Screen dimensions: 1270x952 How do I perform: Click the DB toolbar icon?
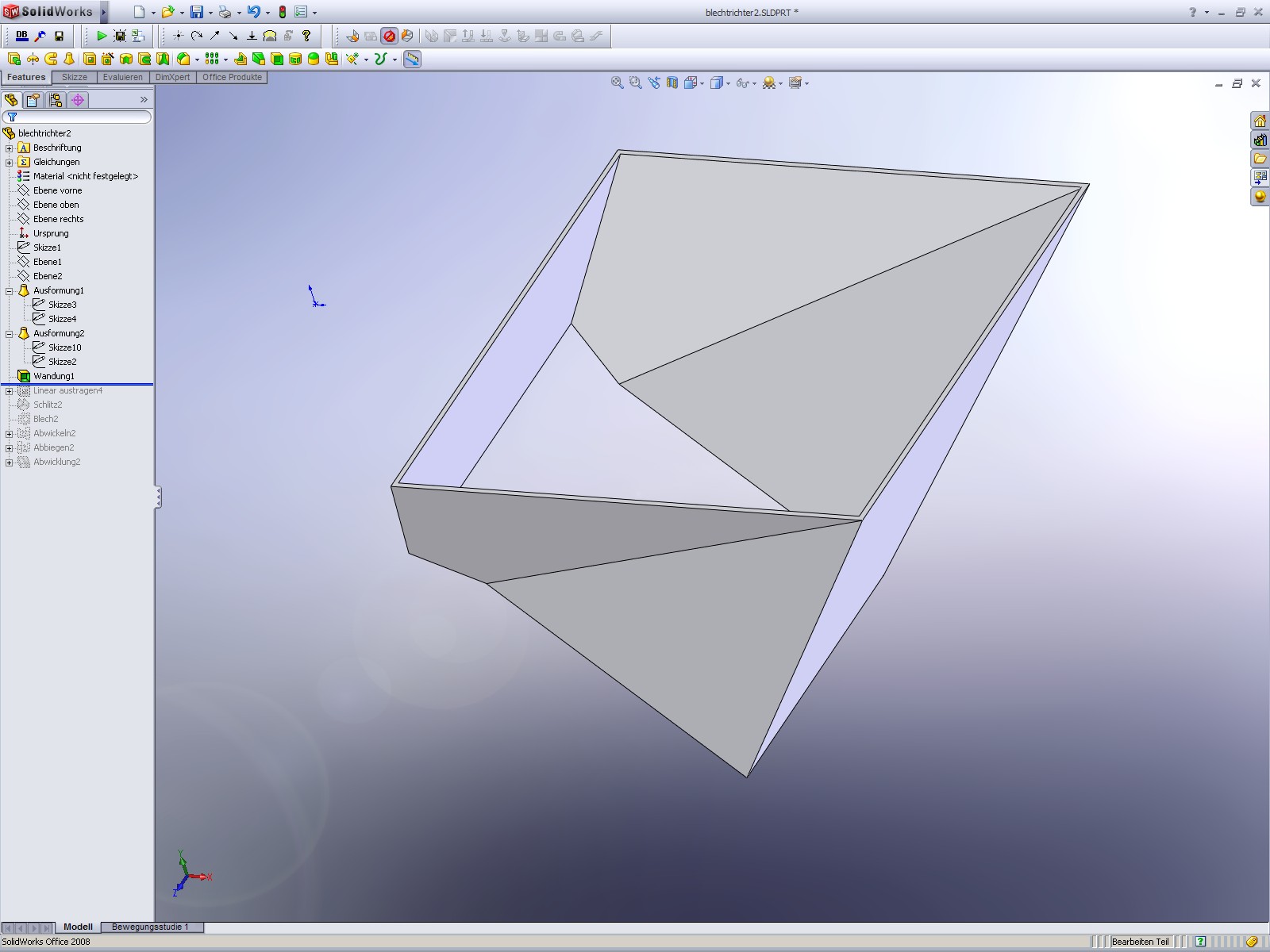(21, 36)
